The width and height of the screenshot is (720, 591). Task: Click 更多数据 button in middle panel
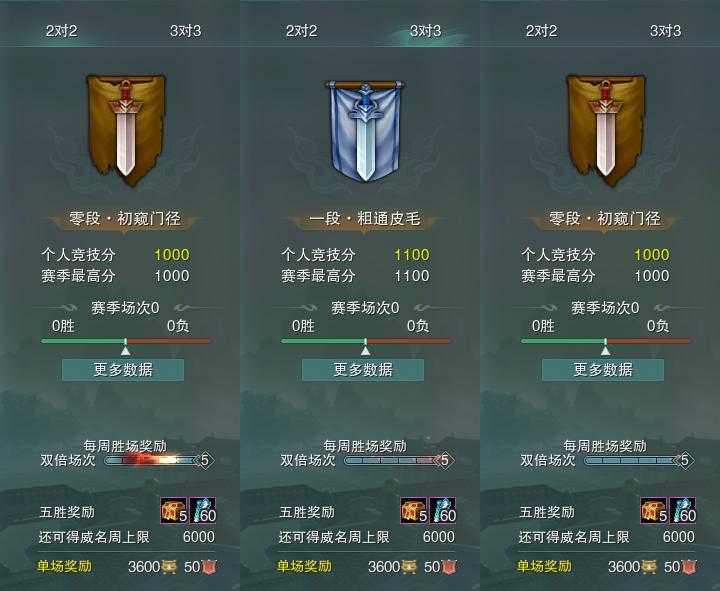(x=363, y=370)
